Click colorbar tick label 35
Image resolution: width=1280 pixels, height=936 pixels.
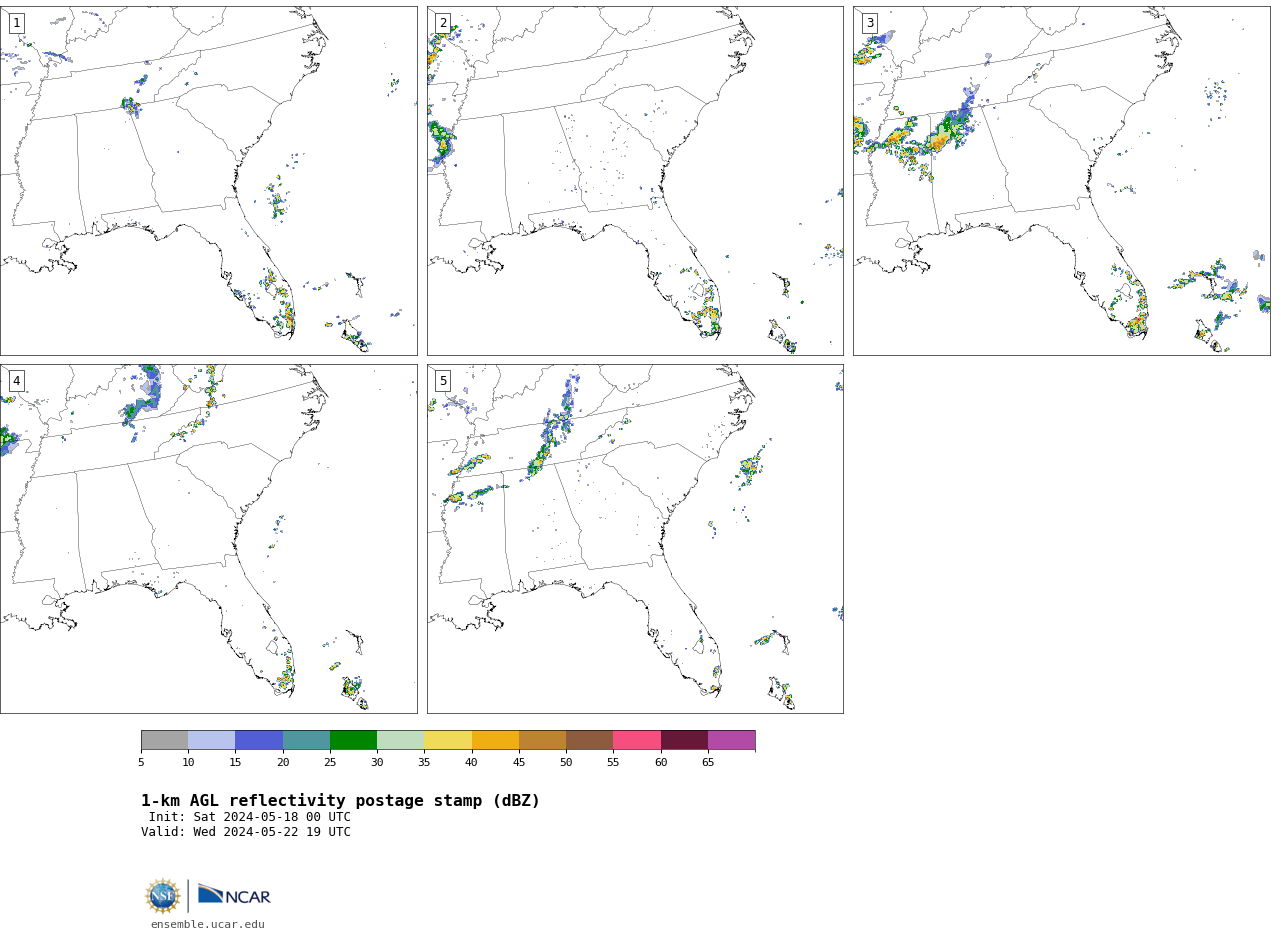424,763
